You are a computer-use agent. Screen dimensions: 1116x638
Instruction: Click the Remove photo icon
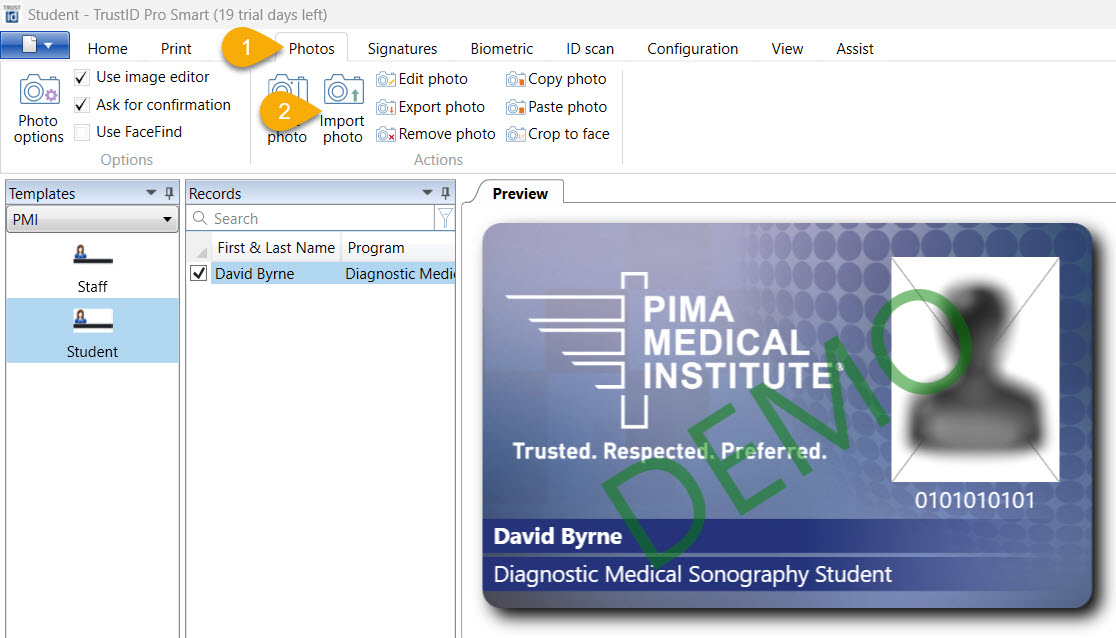coord(386,134)
